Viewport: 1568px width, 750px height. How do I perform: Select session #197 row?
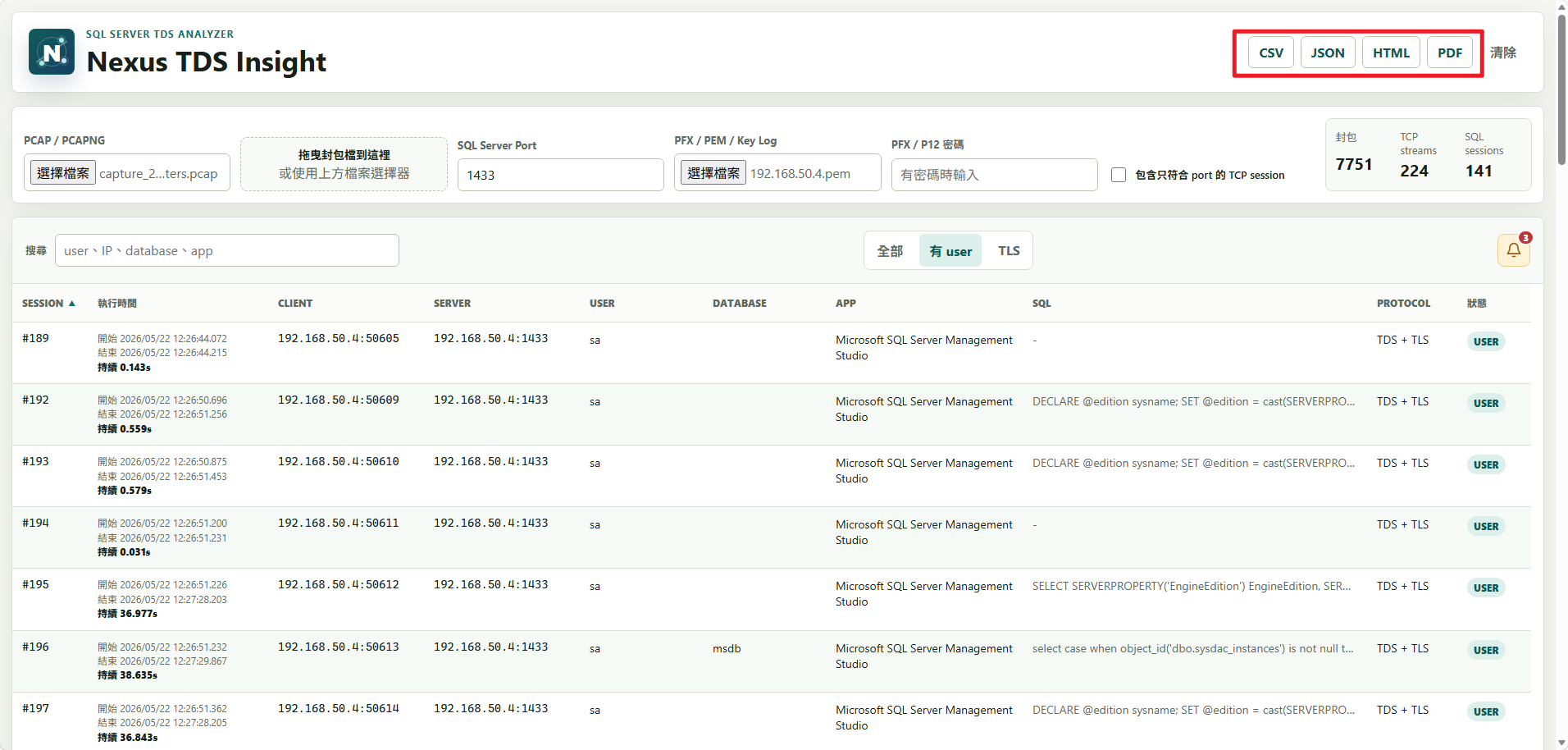coord(771,721)
